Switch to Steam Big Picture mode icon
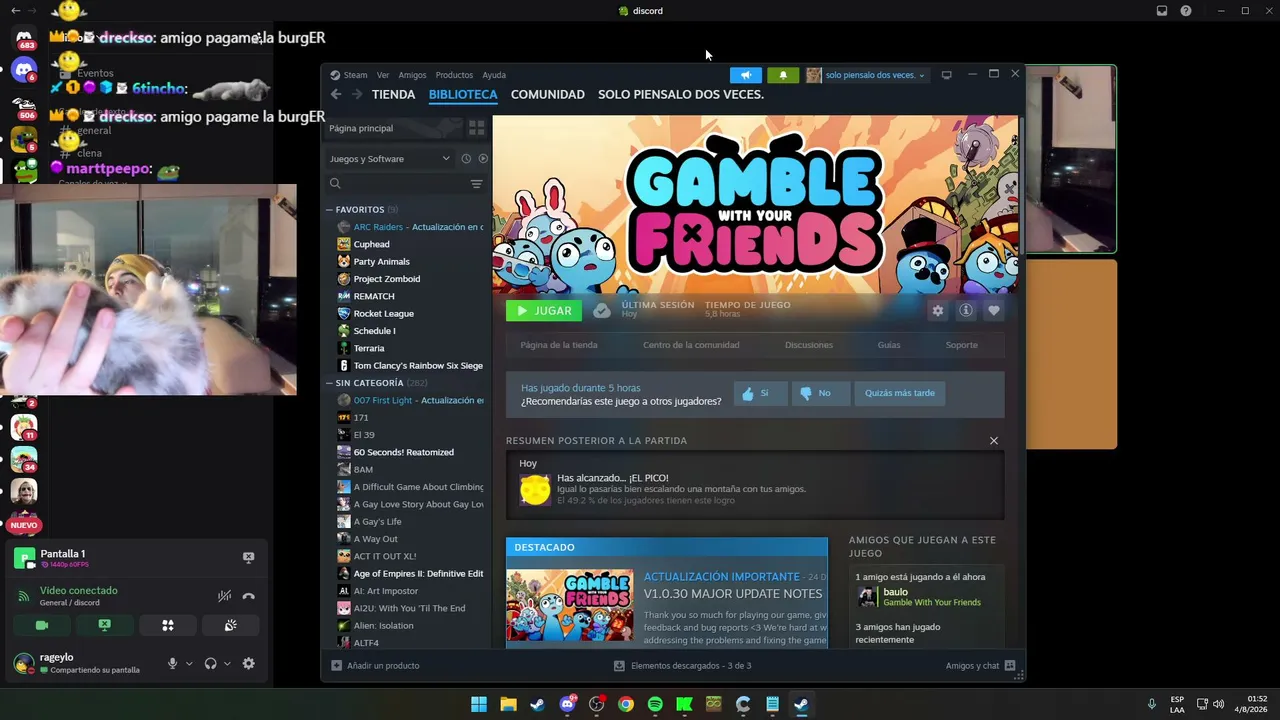This screenshot has height=720, width=1280. click(x=946, y=75)
